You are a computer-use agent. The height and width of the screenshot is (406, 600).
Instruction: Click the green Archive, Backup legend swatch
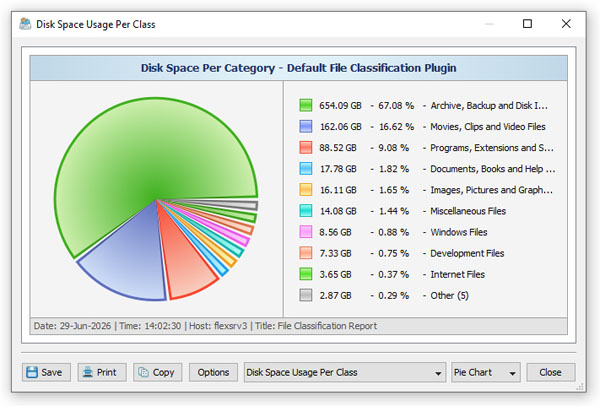coord(306,105)
